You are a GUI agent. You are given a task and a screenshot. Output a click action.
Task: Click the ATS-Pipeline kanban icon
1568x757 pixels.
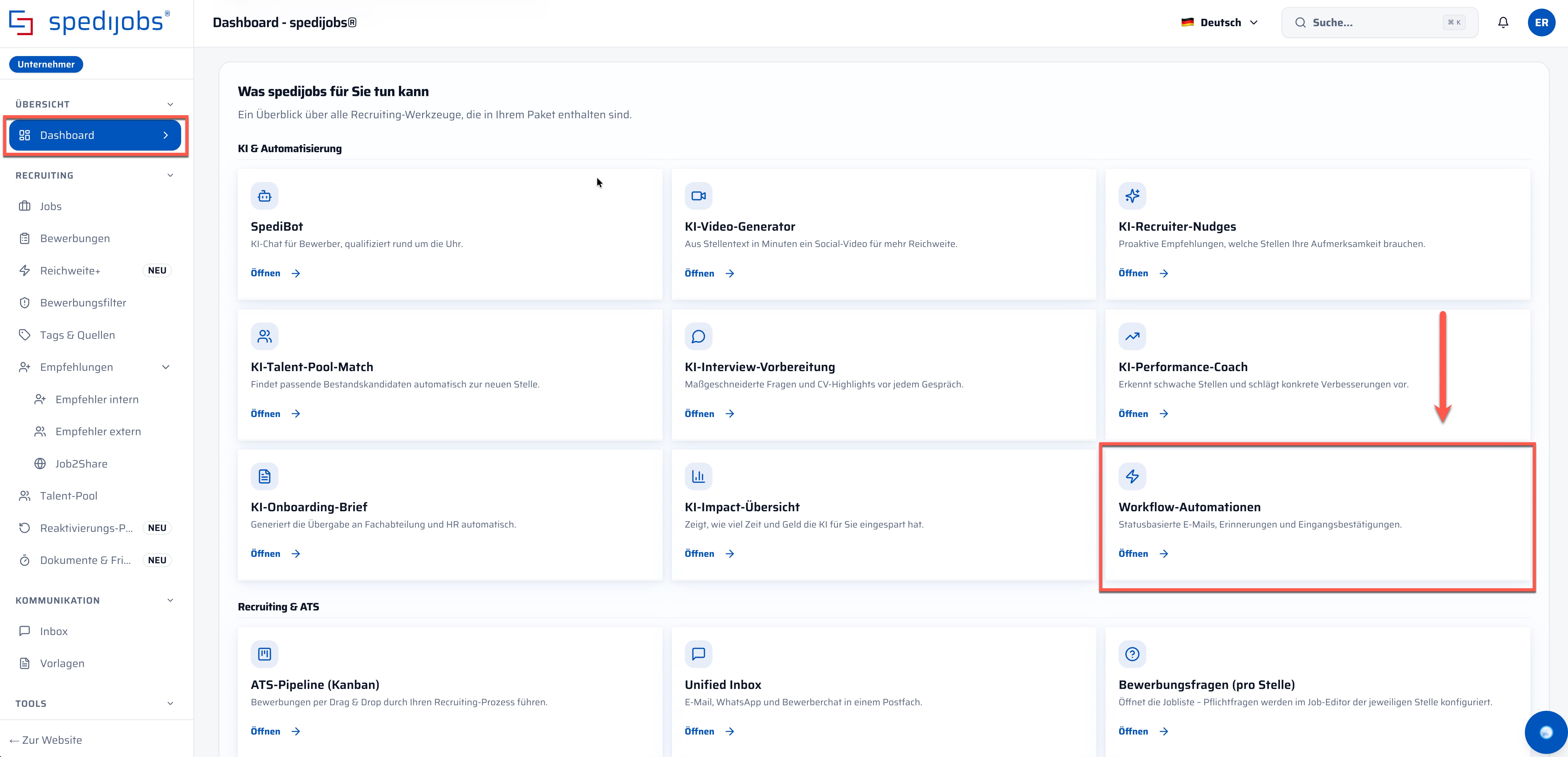pos(264,654)
